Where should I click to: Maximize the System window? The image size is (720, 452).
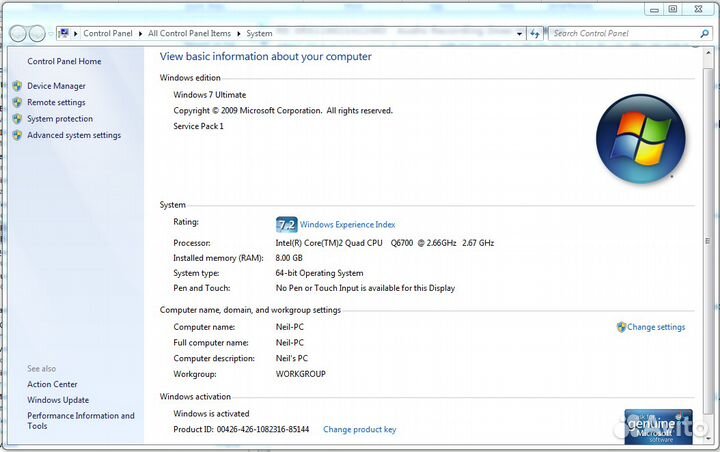[x=673, y=9]
